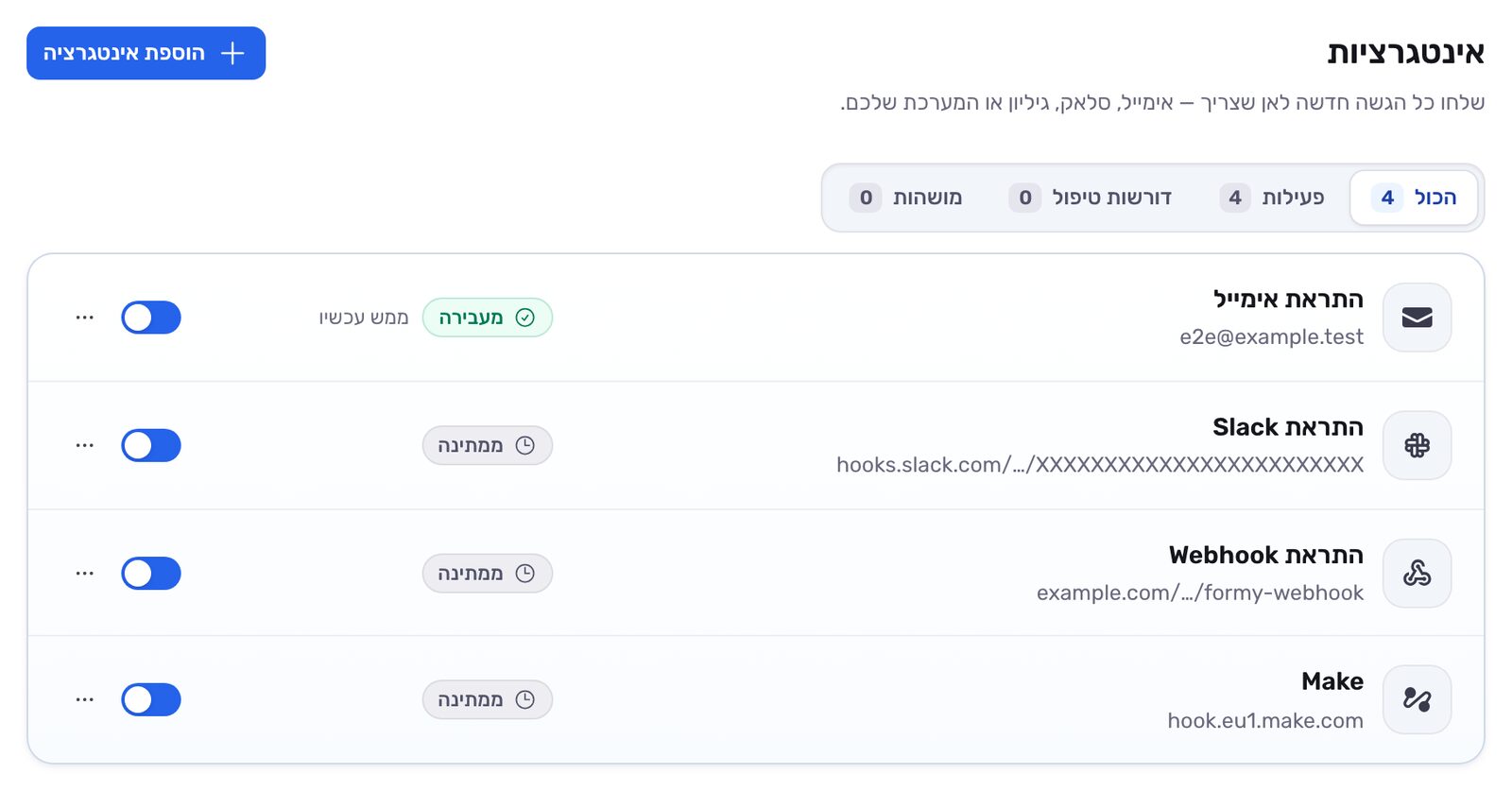
Task: Click the הוספת אינטגרציה button
Action: [146, 53]
